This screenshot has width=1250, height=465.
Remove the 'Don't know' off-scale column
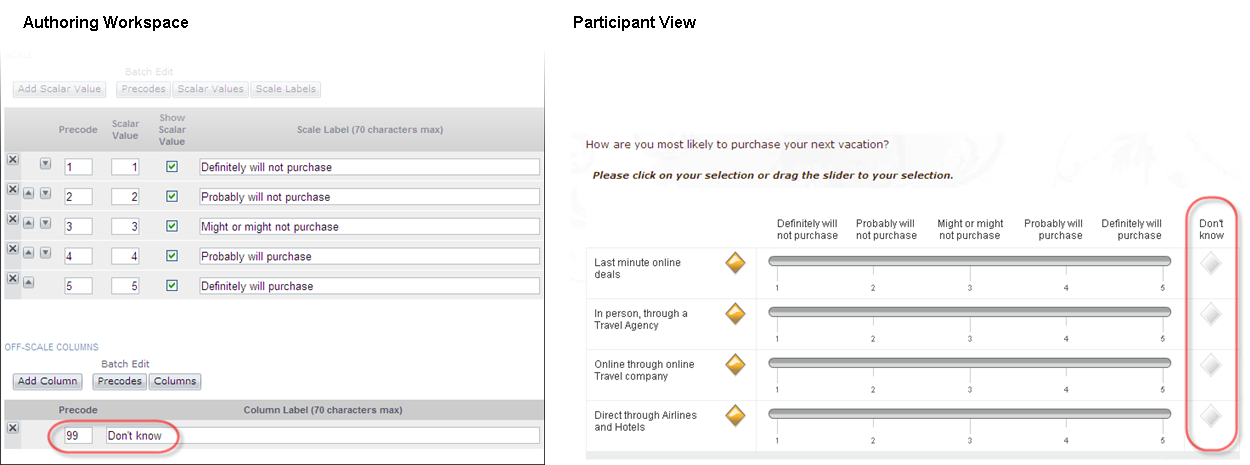(x=13, y=428)
